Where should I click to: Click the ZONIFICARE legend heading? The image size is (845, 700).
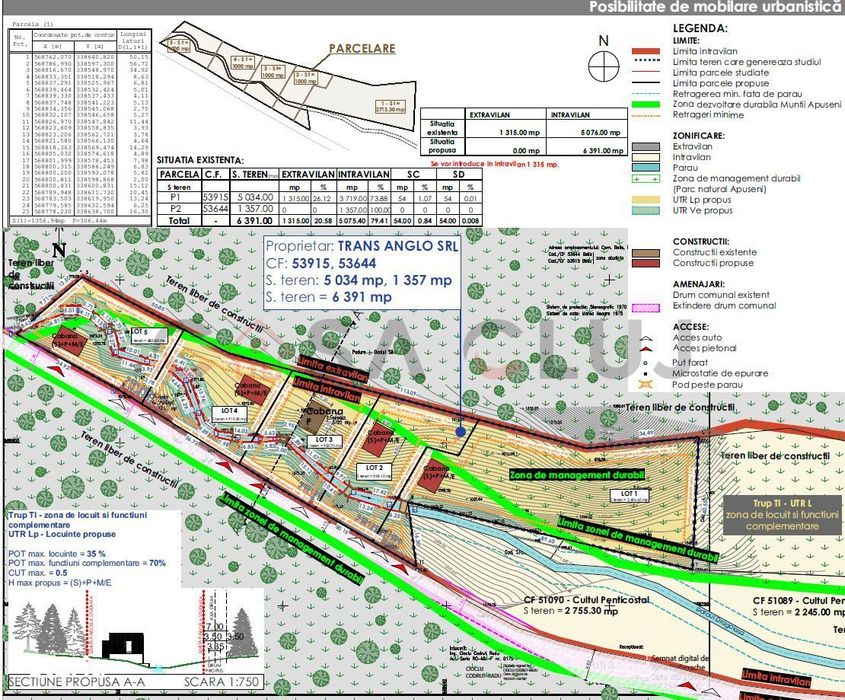tap(698, 136)
